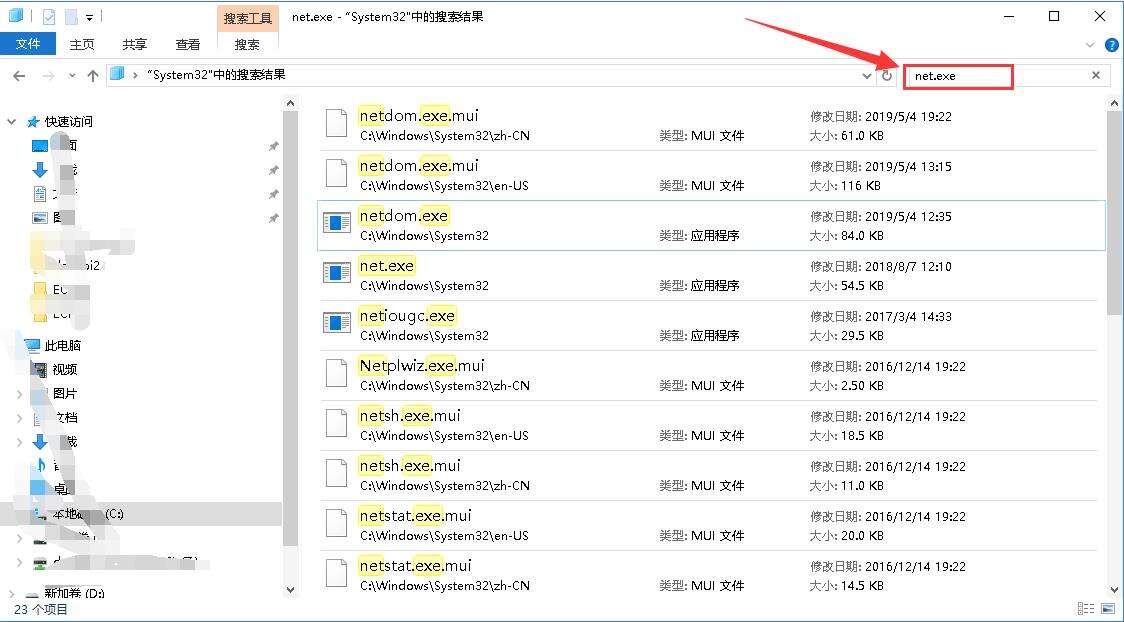Viewport: 1124px width, 622px height.
Task: Click file icon of netdom.exe.mui in zh-CN
Action: (336, 123)
